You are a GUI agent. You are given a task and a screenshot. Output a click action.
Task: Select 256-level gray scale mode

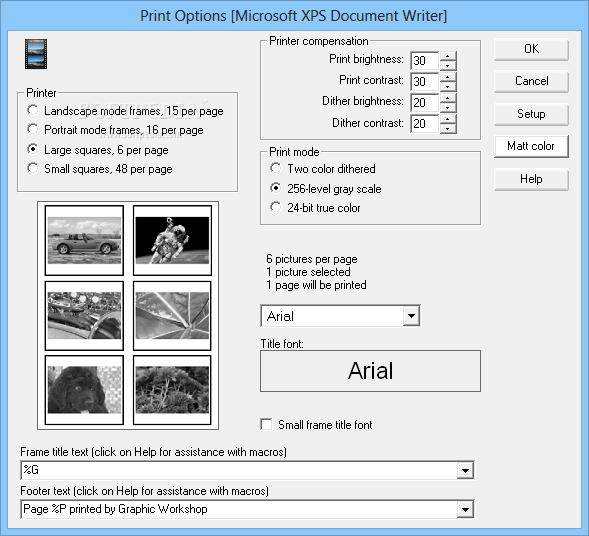(326, 189)
